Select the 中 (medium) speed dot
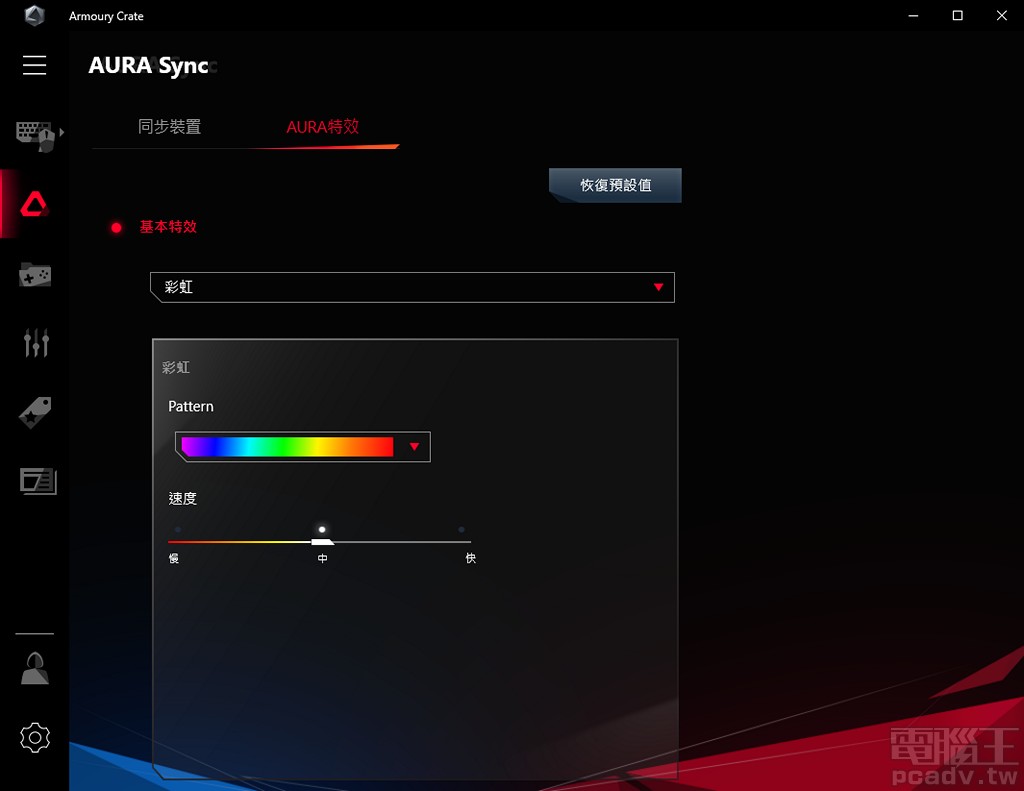This screenshot has width=1024, height=791. 322,529
